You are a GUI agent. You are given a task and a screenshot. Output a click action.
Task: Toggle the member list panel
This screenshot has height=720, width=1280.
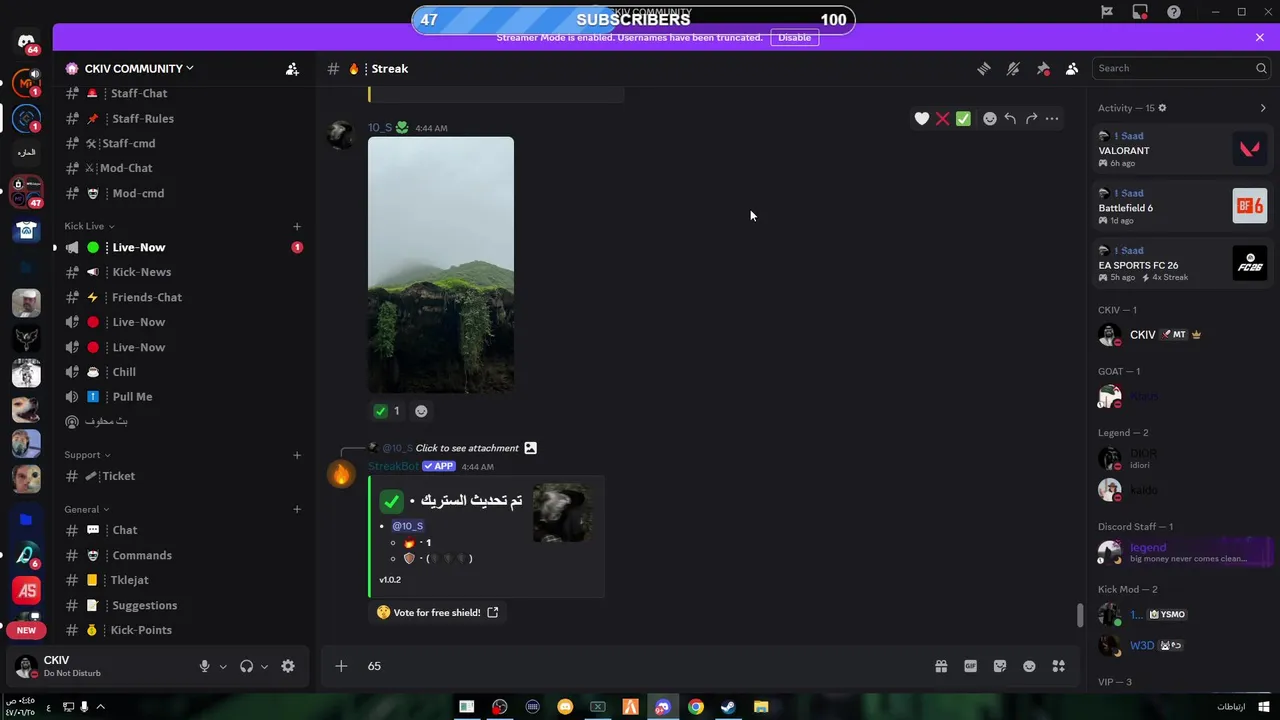point(1072,69)
